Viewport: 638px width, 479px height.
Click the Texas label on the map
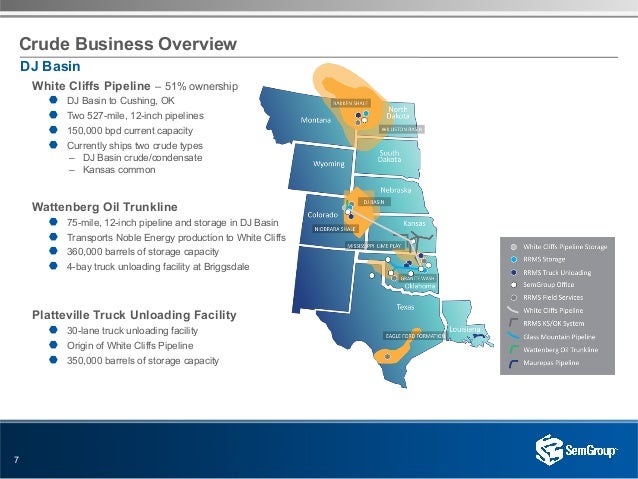[405, 307]
